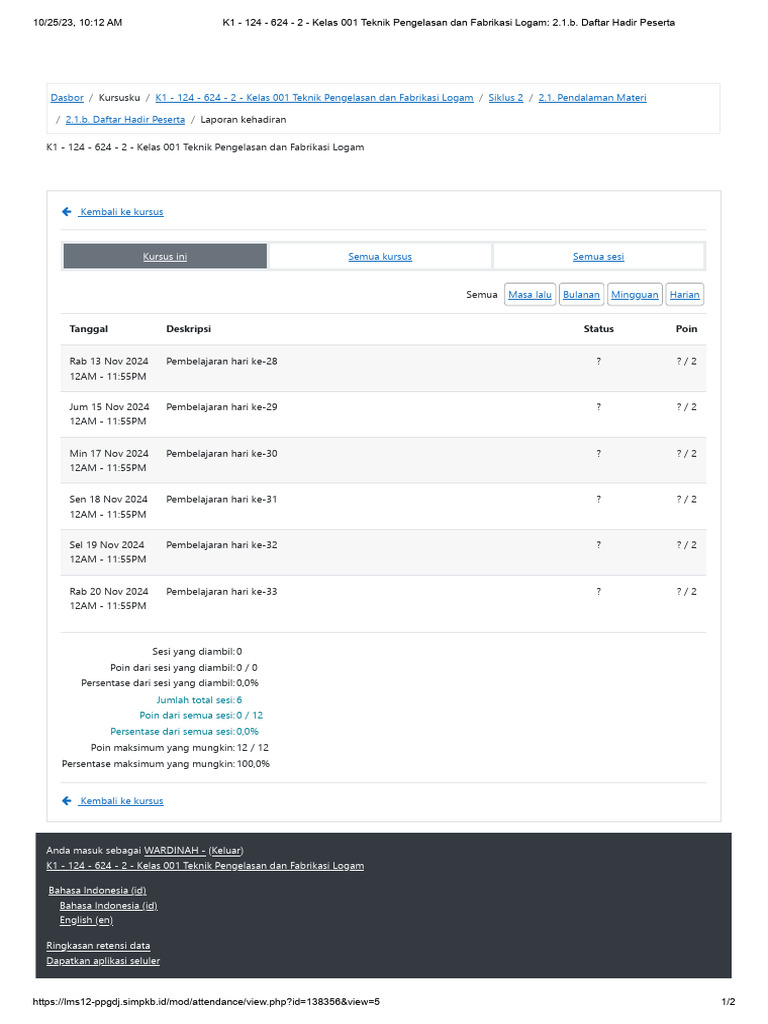Filter sessions by Mingguan
Image resolution: width=768 pixels, height=1024 pixels.
[x=635, y=295]
